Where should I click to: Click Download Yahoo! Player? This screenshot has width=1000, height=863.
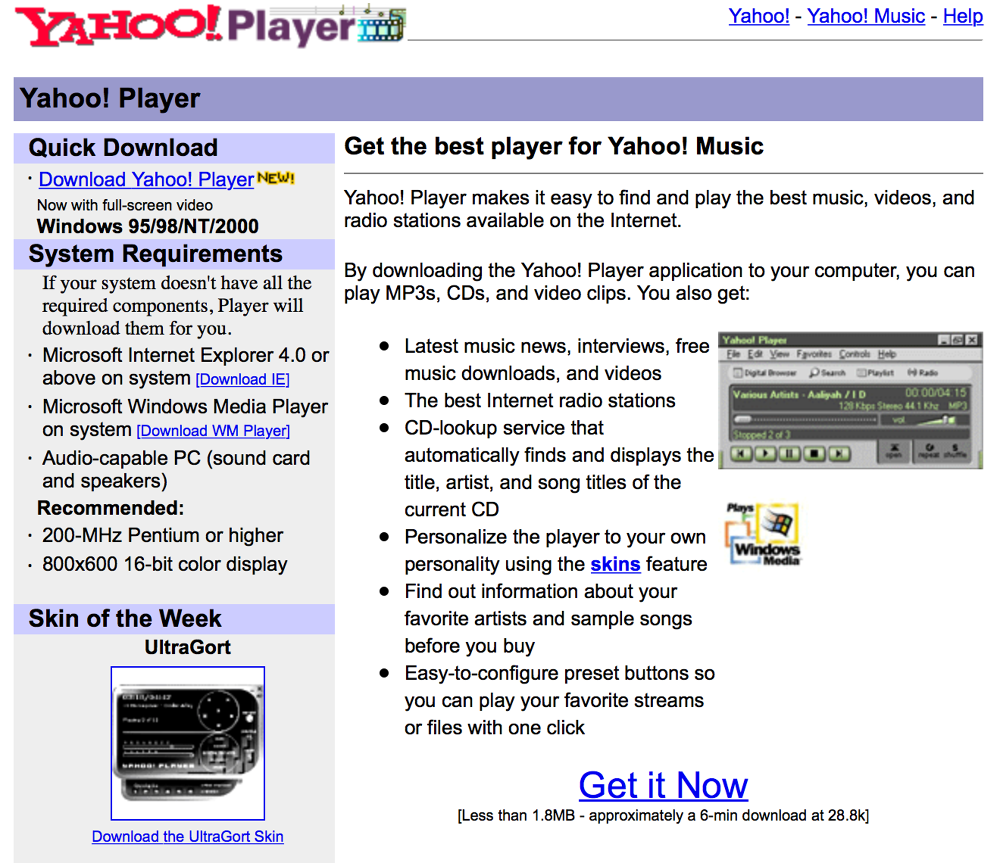tap(145, 180)
